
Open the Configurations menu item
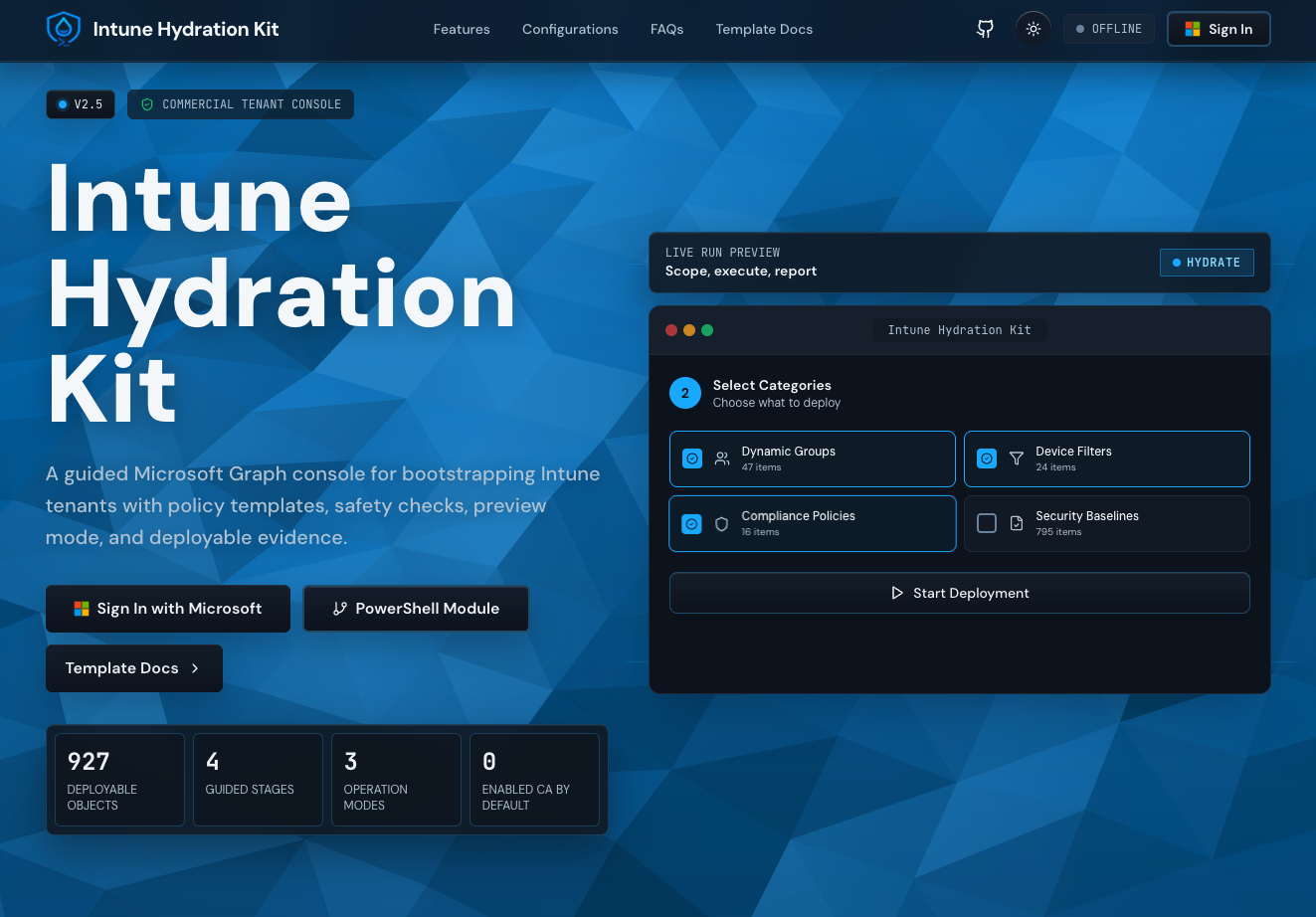tap(570, 29)
